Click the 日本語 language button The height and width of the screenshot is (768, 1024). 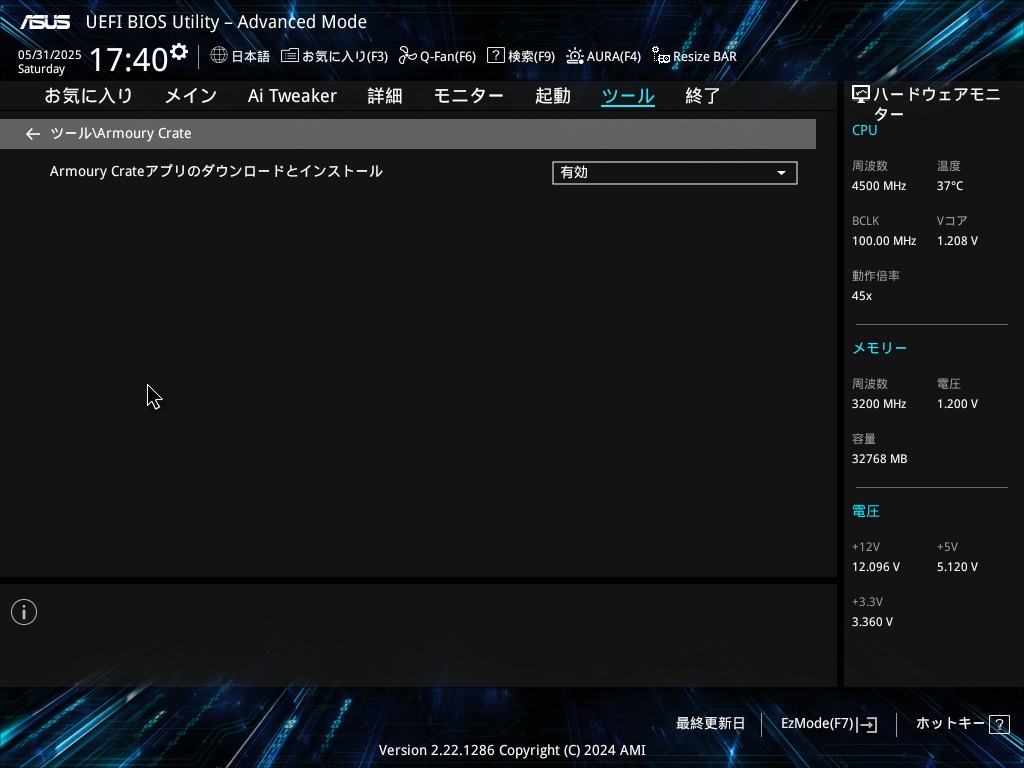(x=251, y=56)
